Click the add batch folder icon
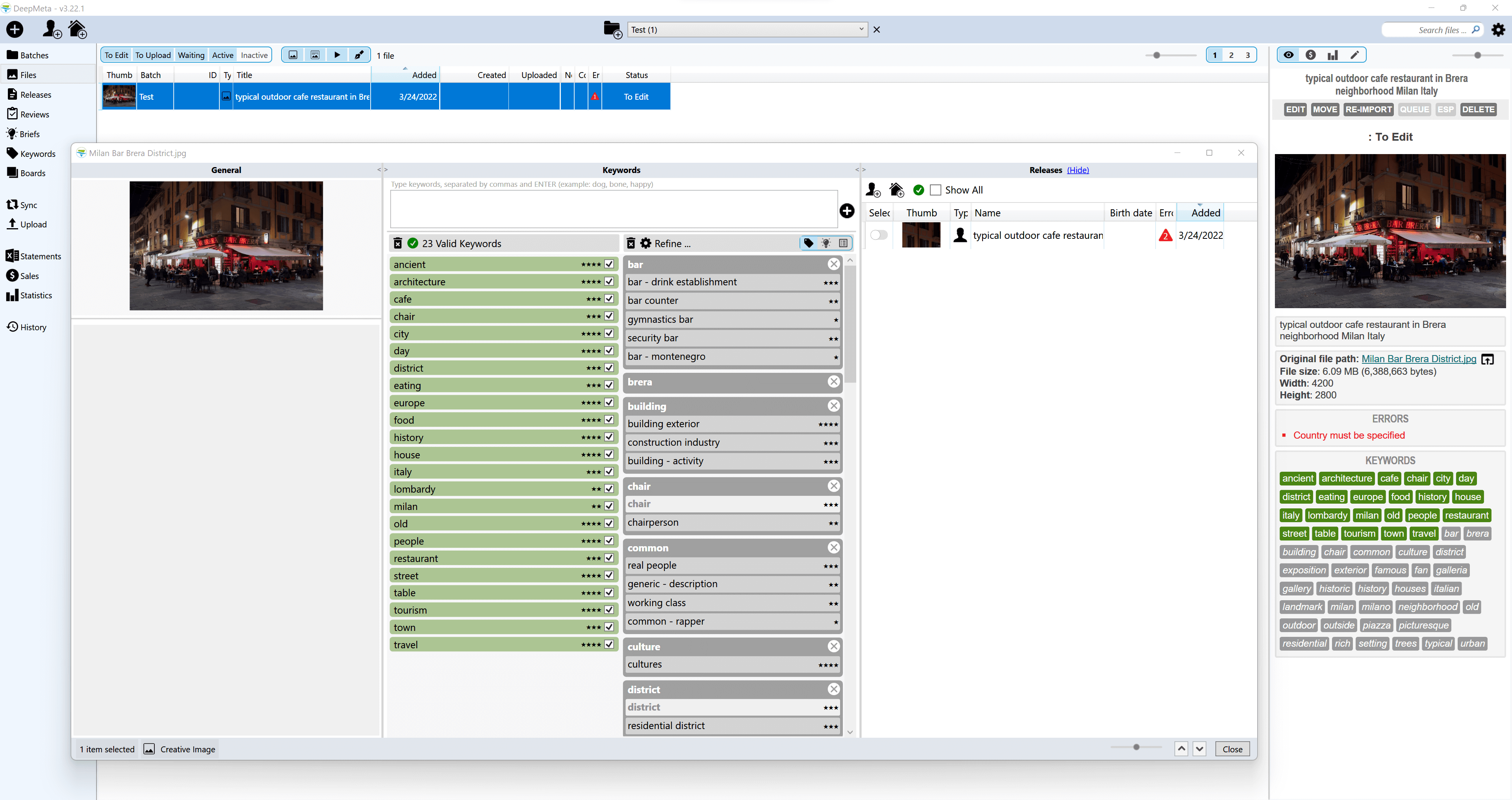The width and height of the screenshot is (1512, 800). coord(612,30)
